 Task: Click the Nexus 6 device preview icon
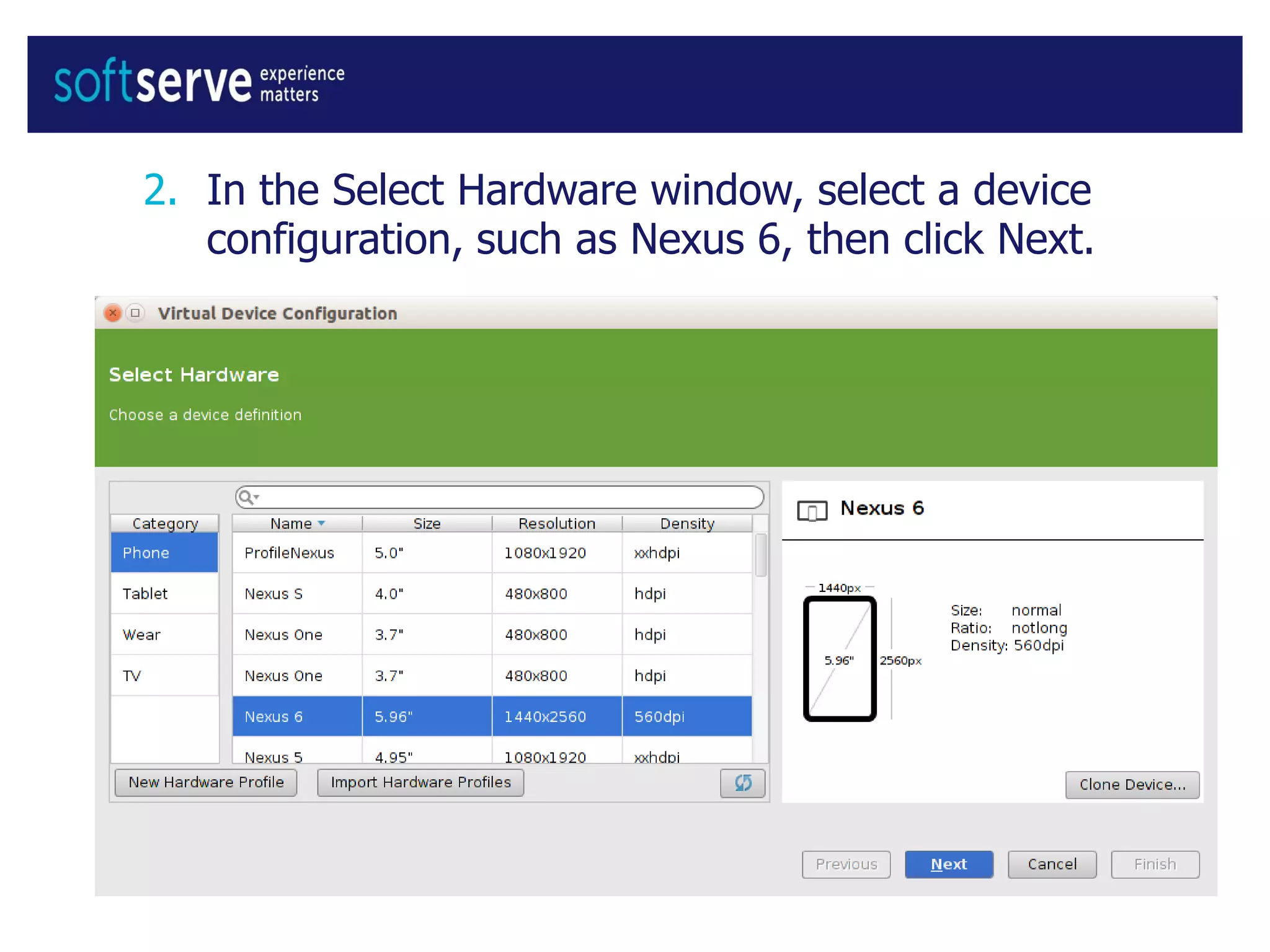[812, 511]
